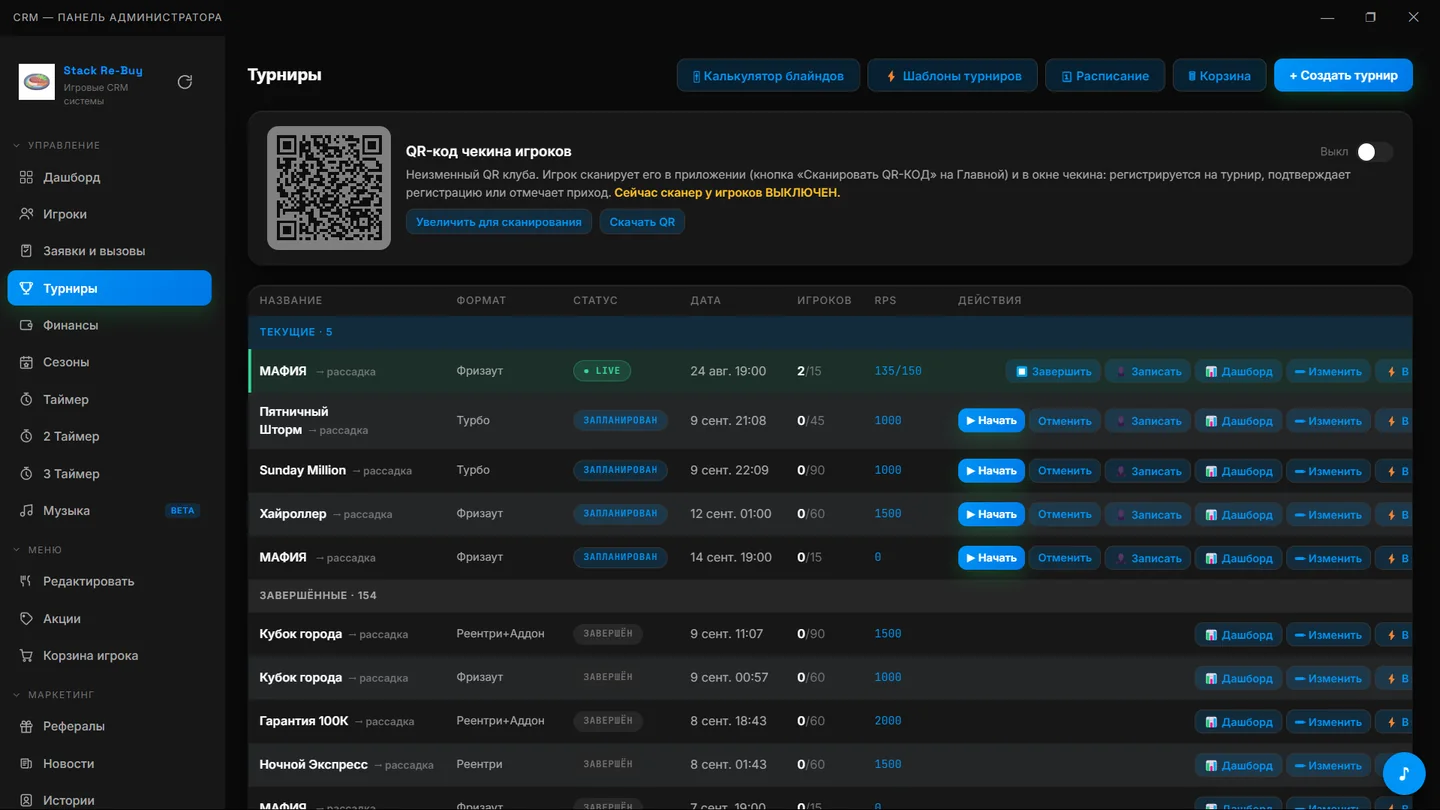This screenshot has height=810, width=1440.
Task: Click the 3 Таймер clock icon
Action: pos(27,473)
